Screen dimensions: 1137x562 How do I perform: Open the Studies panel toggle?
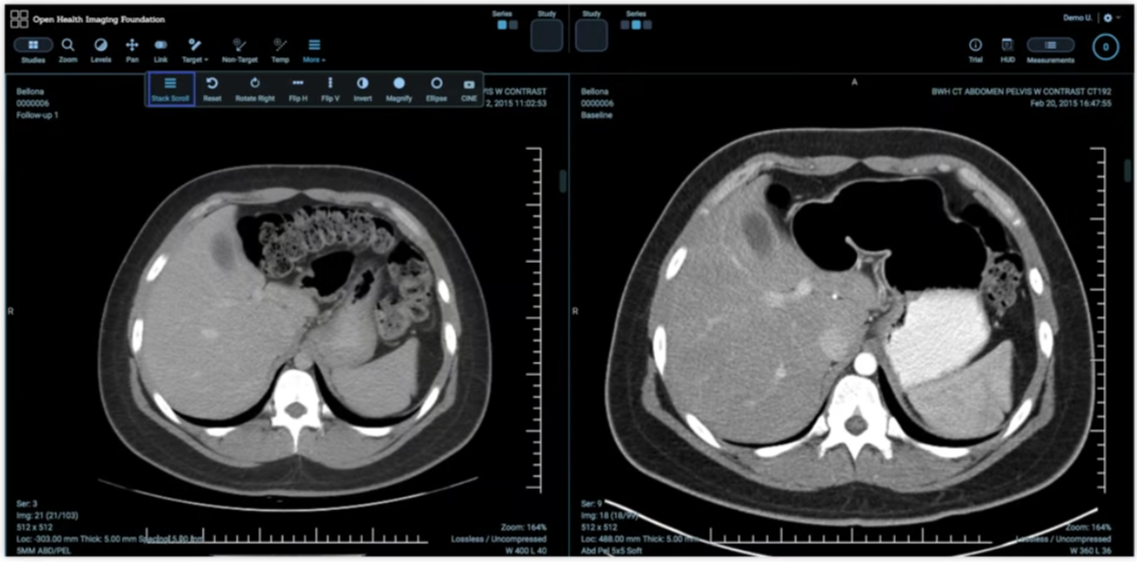(33, 50)
